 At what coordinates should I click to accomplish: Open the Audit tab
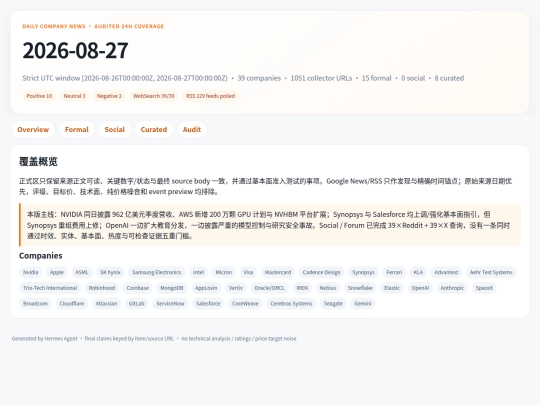pos(192,129)
